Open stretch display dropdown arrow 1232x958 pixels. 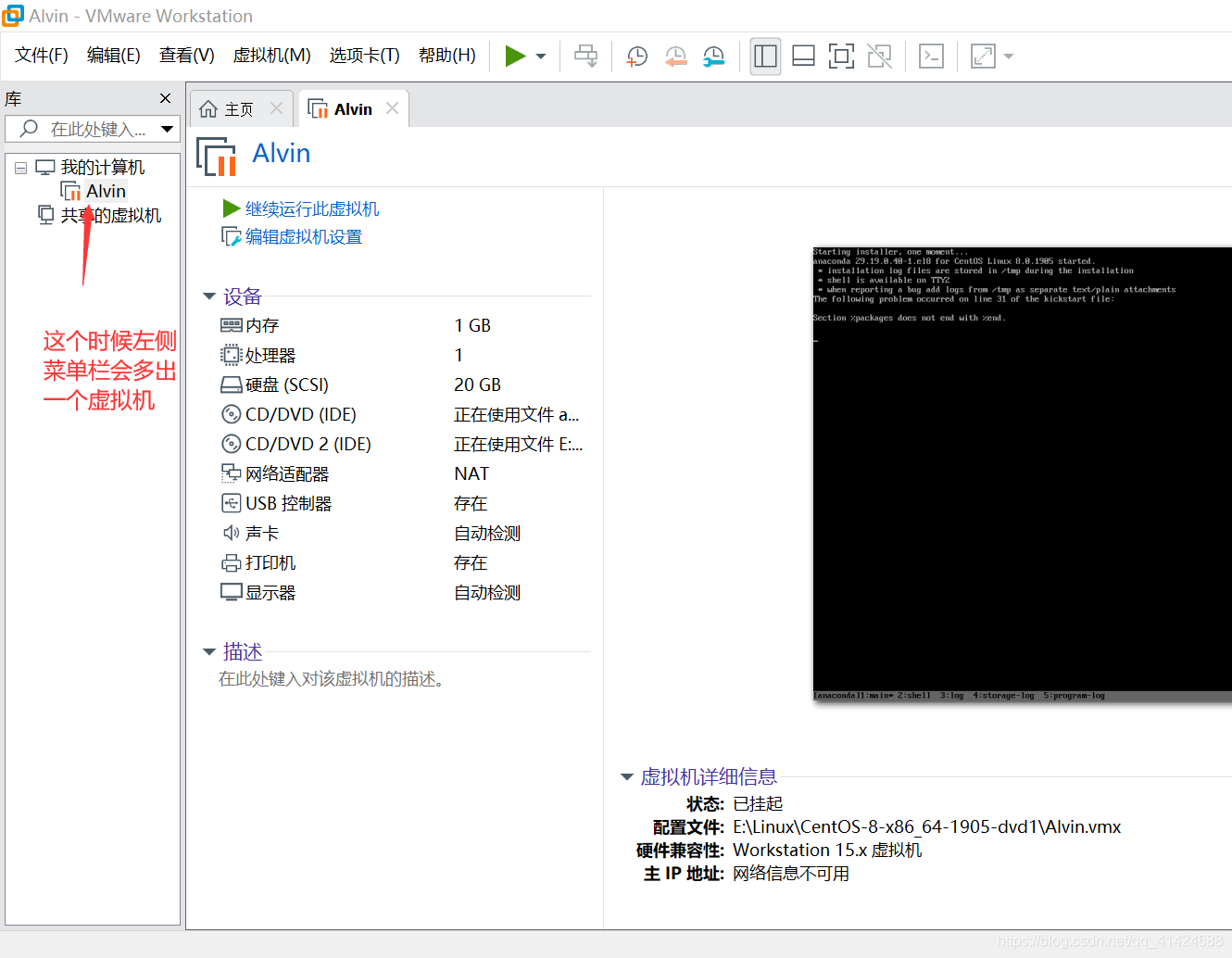(x=1009, y=57)
